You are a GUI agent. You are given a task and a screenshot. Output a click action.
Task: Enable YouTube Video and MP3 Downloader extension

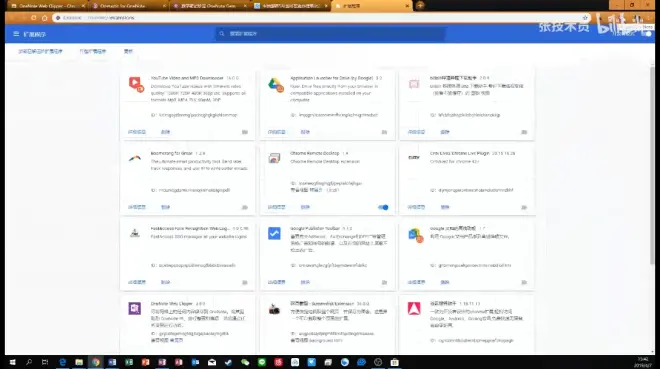tap(245, 132)
